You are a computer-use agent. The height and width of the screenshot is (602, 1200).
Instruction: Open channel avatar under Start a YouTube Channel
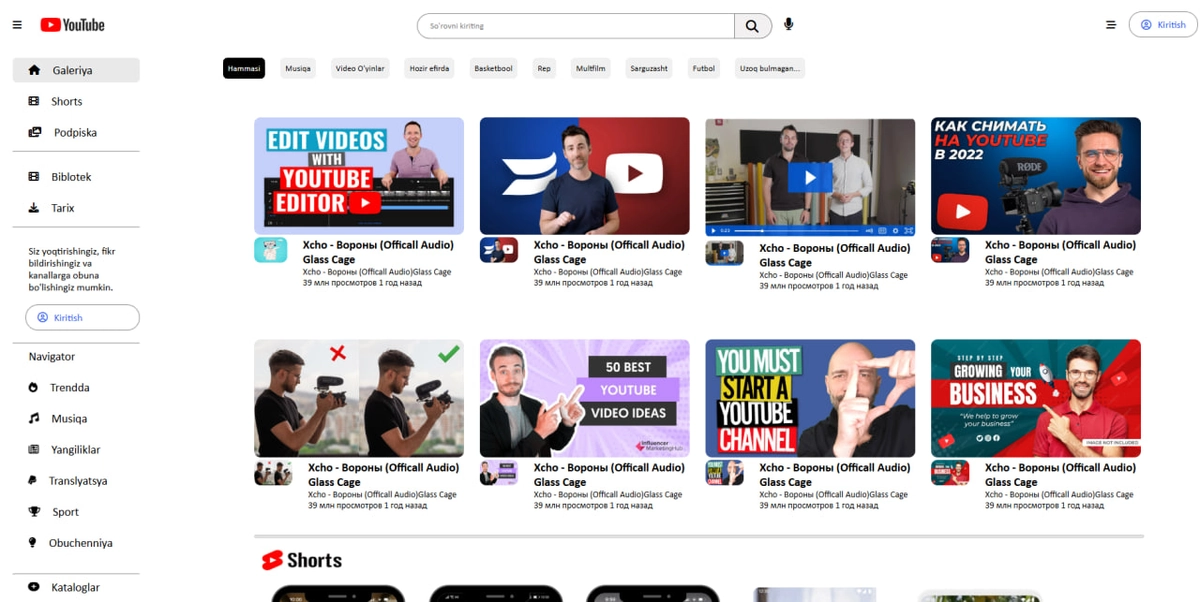(x=724, y=473)
